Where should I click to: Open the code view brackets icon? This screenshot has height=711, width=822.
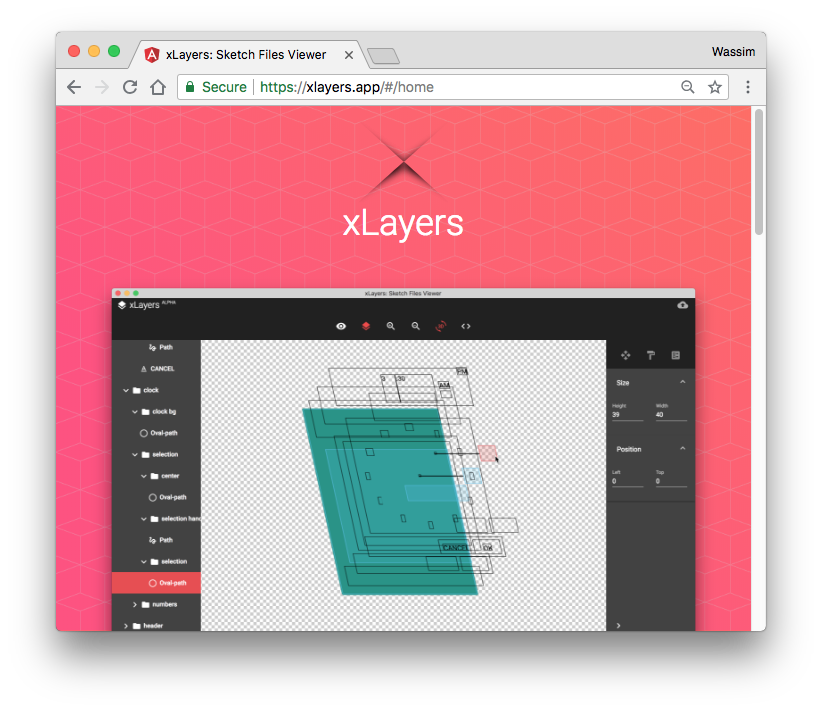point(466,326)
